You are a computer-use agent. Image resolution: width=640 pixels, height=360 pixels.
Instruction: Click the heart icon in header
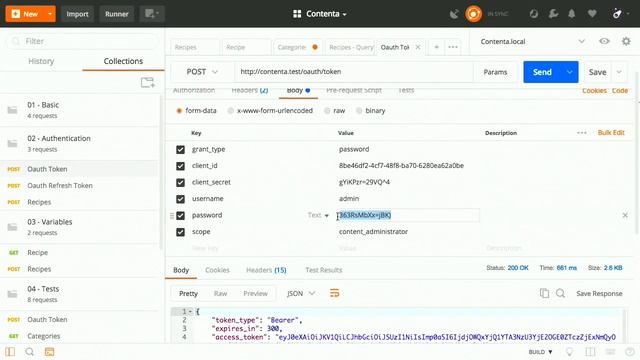(592, 14)
